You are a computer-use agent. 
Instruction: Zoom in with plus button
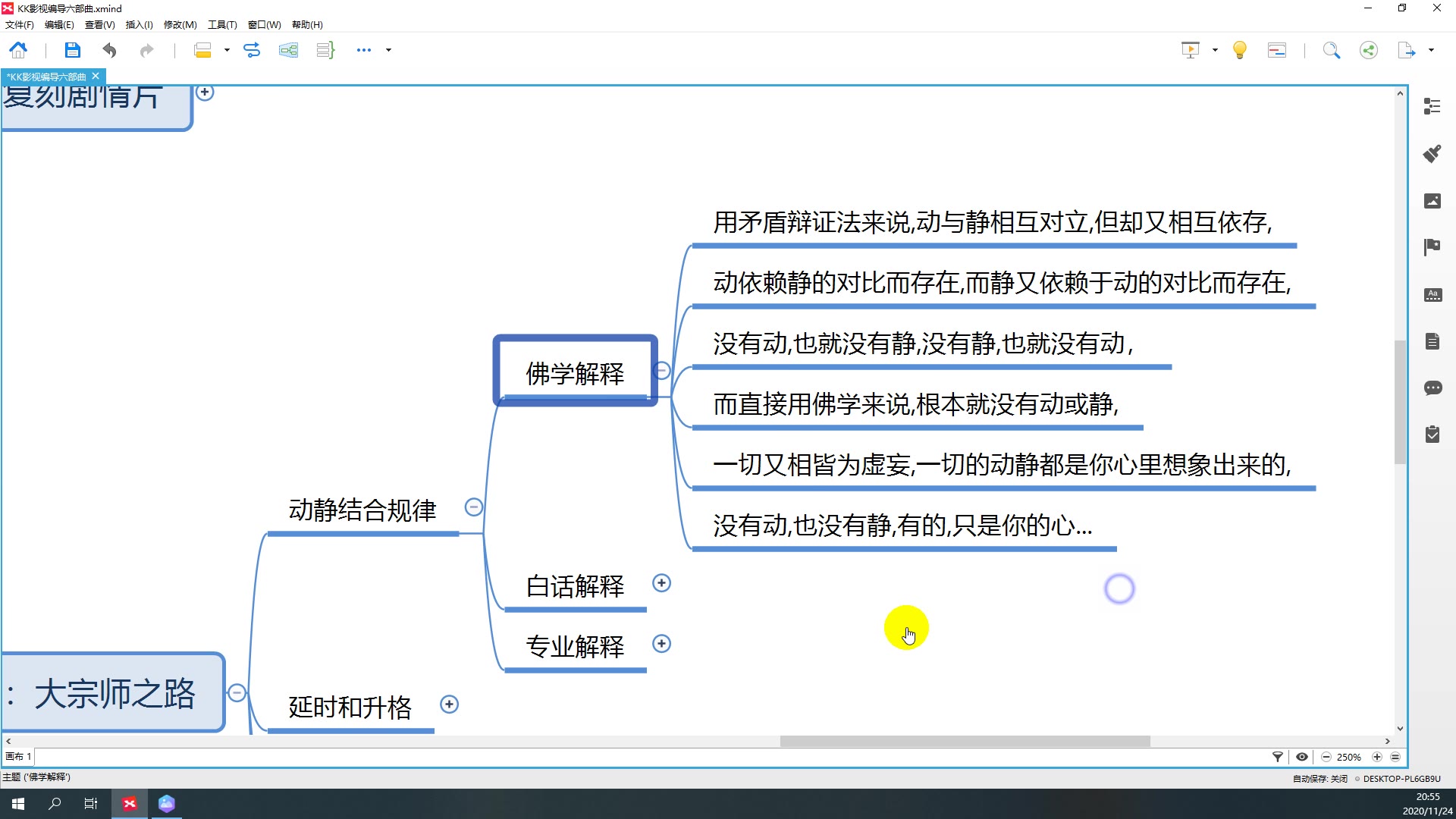coord(1377,757)
